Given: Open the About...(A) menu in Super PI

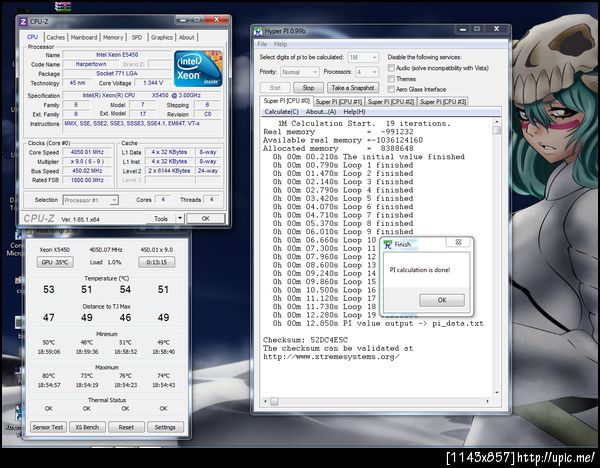Looking at the screenshot, I should coord(321,112).
